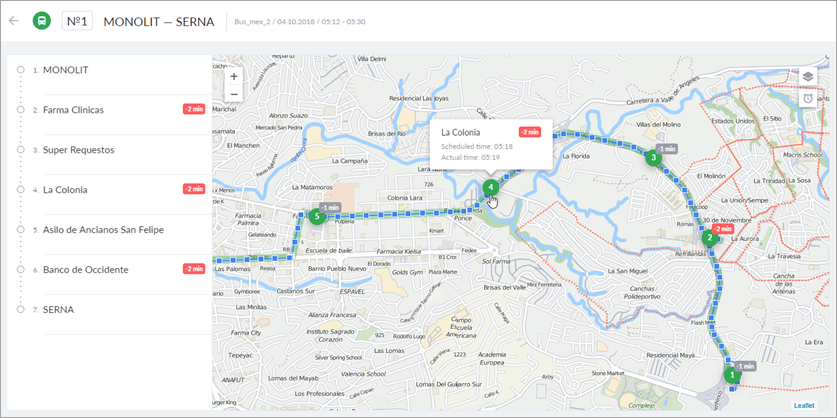Image resolution: width=837 pixels, height=418 pixels.
Task: Select stop marker 4 on map
Action: 490,187
